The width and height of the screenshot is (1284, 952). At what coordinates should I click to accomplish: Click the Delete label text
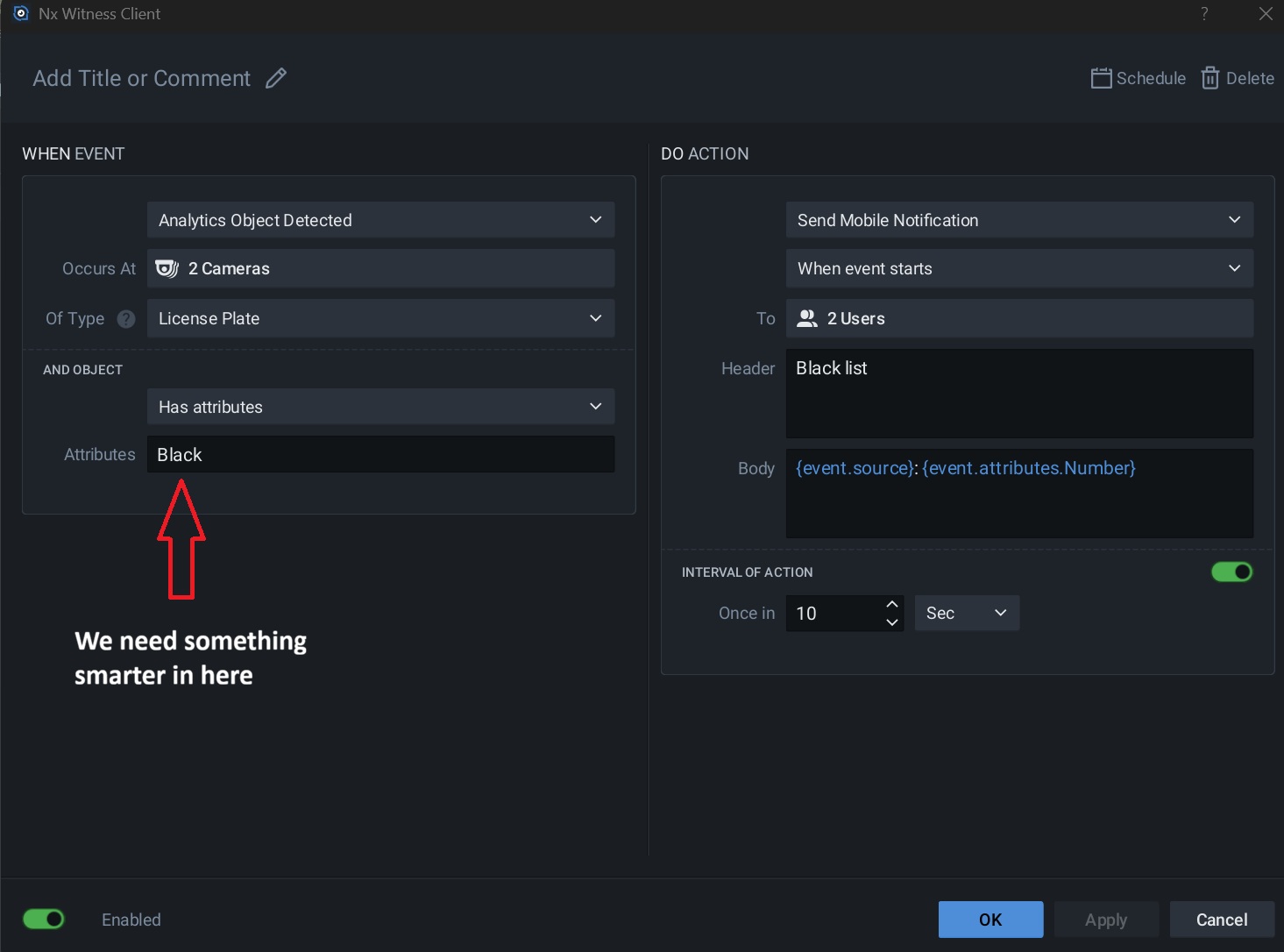(x=1250, y=78)
